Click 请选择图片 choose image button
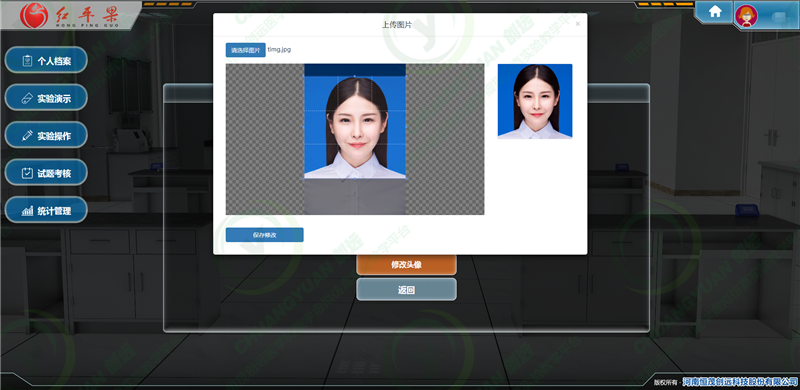Viewport: 800px width, 390px height. click(245, 50)
